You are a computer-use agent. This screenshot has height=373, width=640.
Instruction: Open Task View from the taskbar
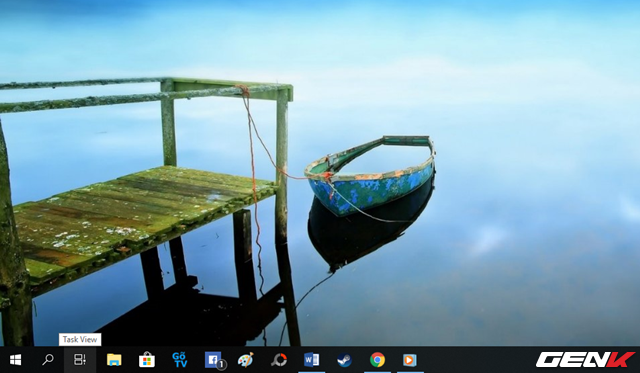[x=80, y=360]
